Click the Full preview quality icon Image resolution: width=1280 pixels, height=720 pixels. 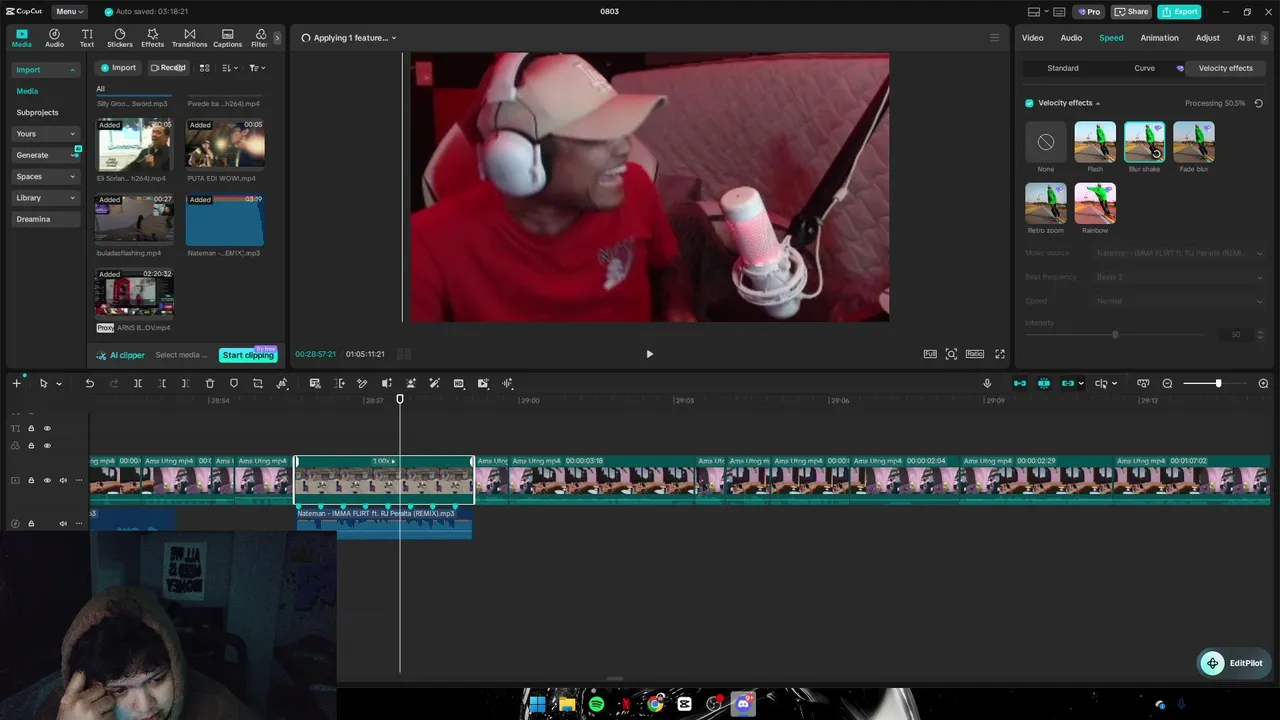tap(930, 354)
